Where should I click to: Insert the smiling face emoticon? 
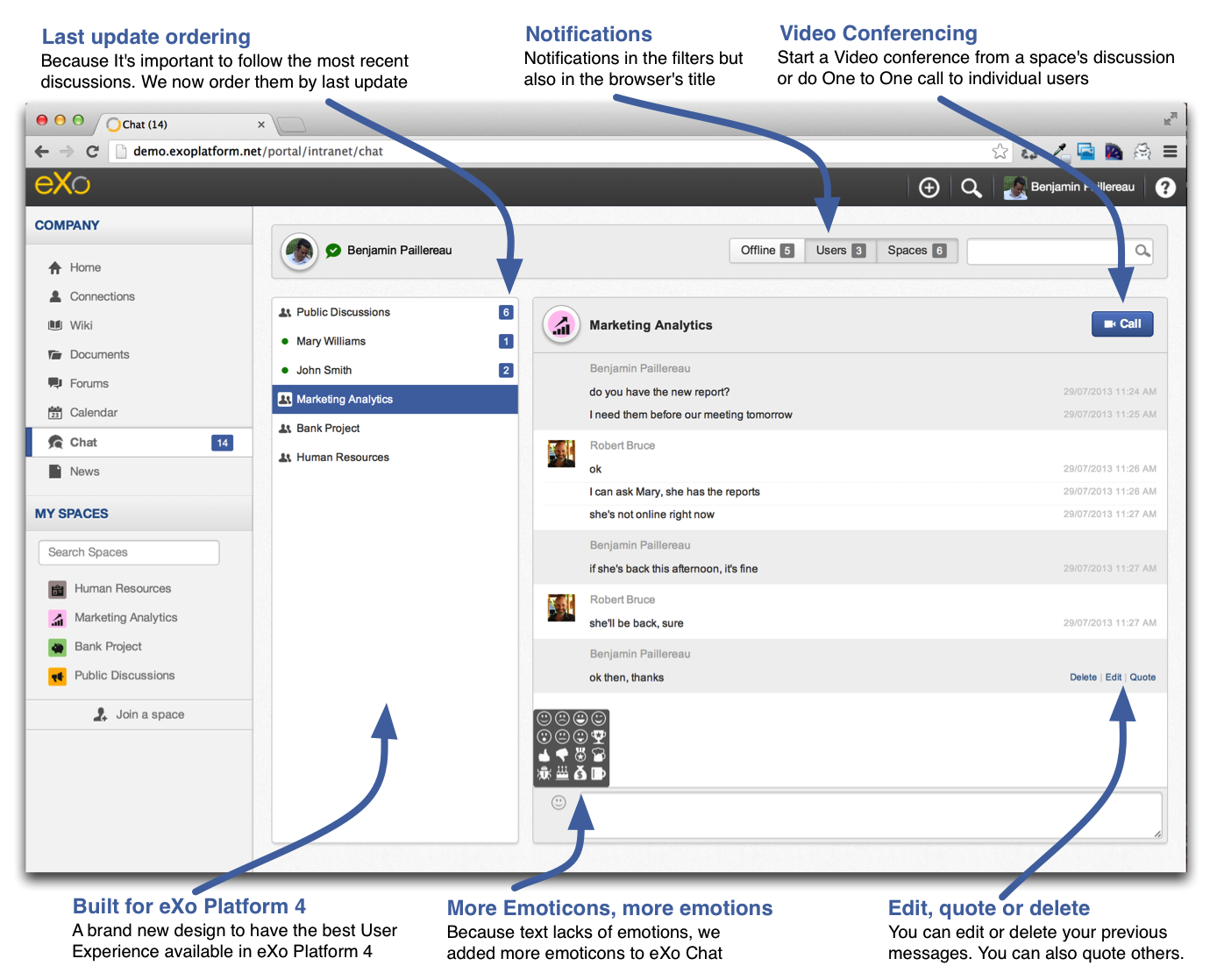544,719
